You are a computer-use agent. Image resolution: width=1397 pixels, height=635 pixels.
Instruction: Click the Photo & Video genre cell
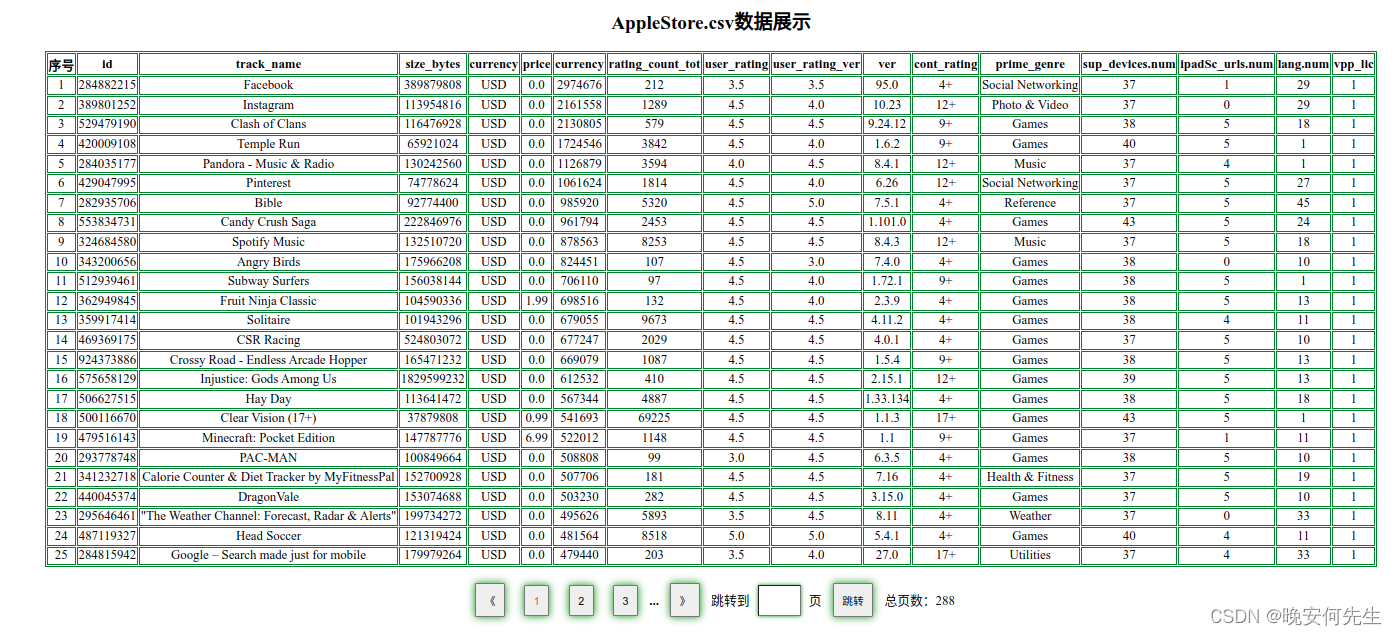[x=1030, y=105]
